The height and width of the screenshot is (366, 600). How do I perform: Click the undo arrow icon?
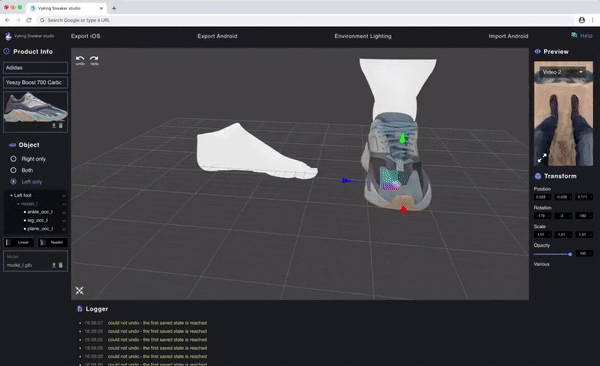[80, 59]
